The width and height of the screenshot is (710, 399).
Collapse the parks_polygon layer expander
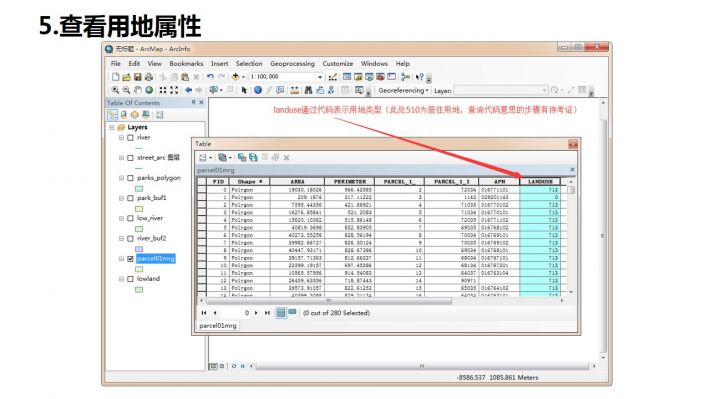click(121, 178)
